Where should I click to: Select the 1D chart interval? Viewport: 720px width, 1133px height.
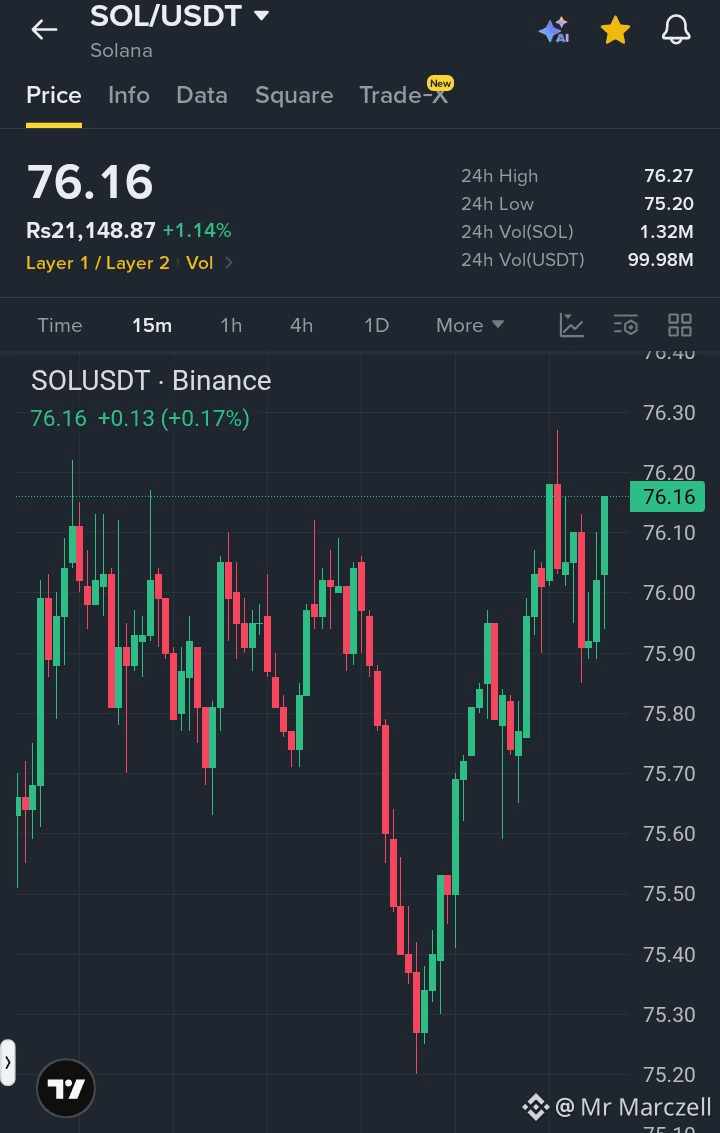tap(377, 325)
